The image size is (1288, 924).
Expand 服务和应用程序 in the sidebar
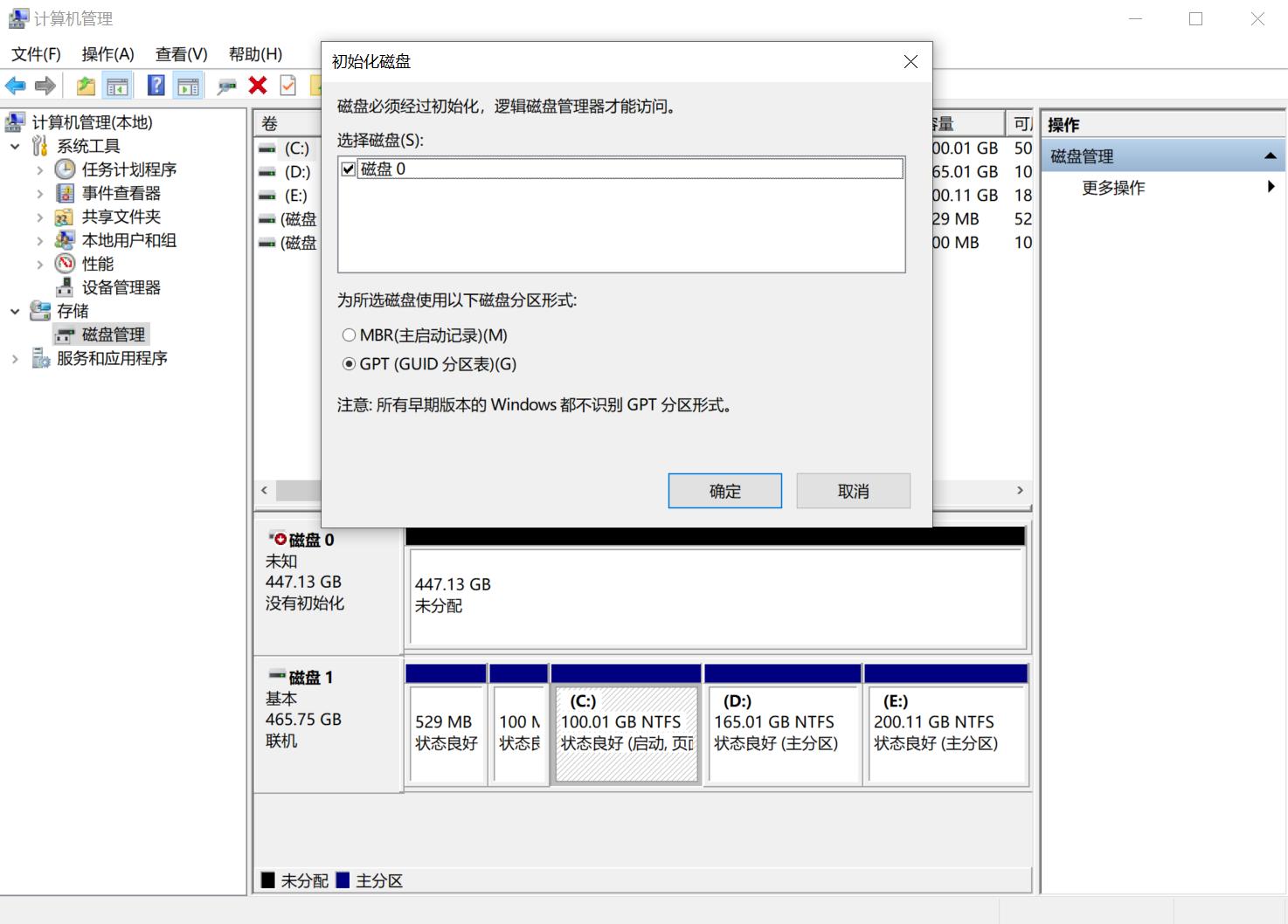tap(14, 357)
